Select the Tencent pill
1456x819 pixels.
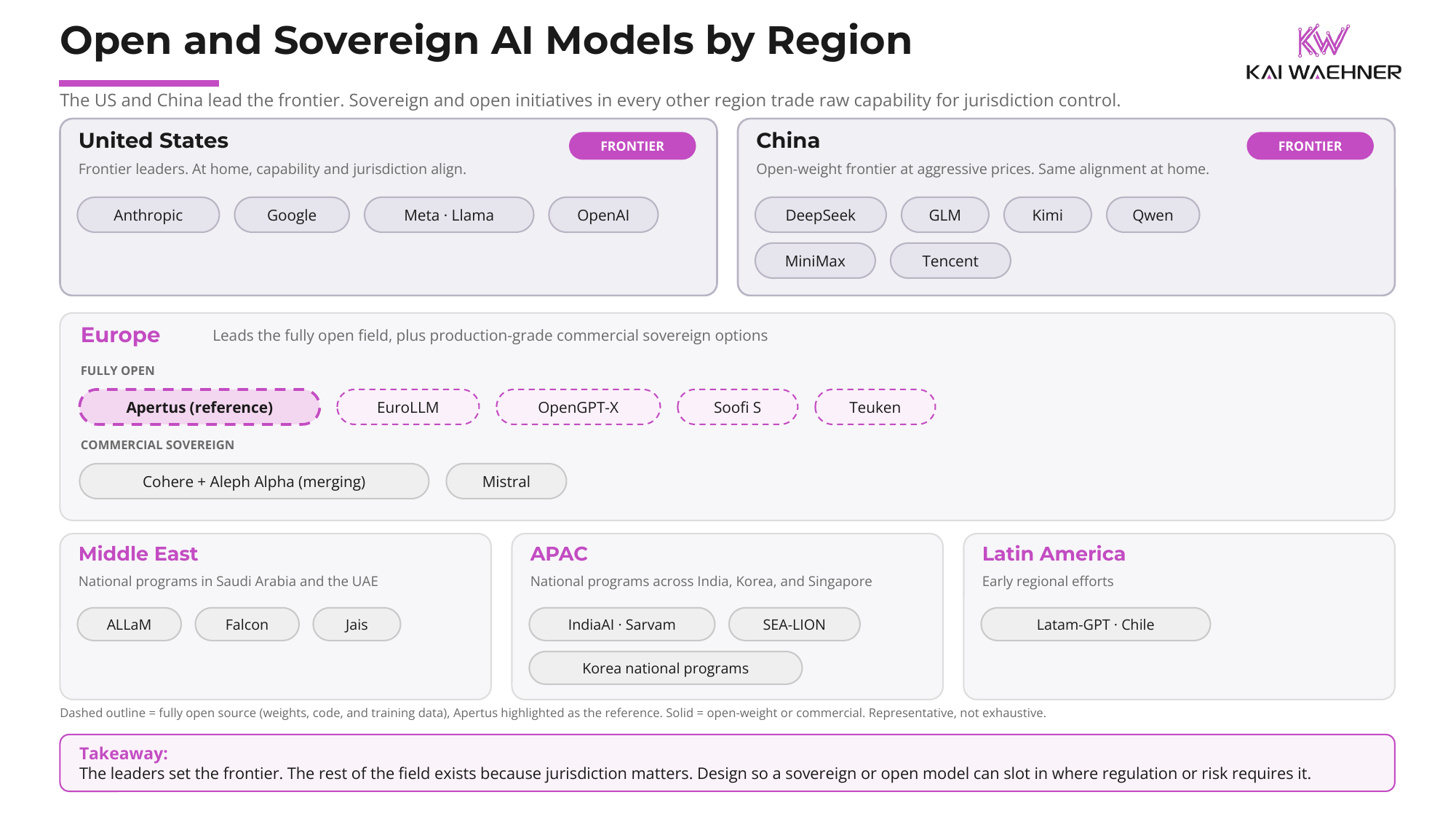click(950, 261)
